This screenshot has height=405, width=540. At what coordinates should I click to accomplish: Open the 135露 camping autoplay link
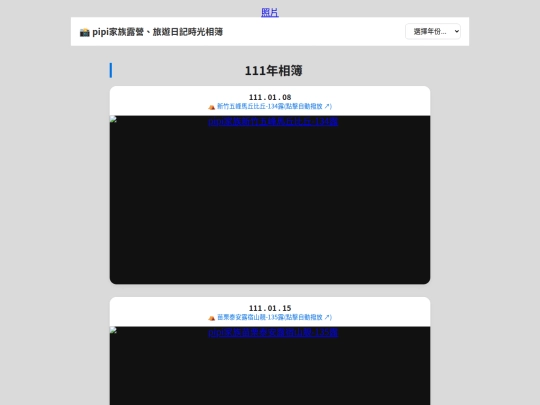pos(274,317)
